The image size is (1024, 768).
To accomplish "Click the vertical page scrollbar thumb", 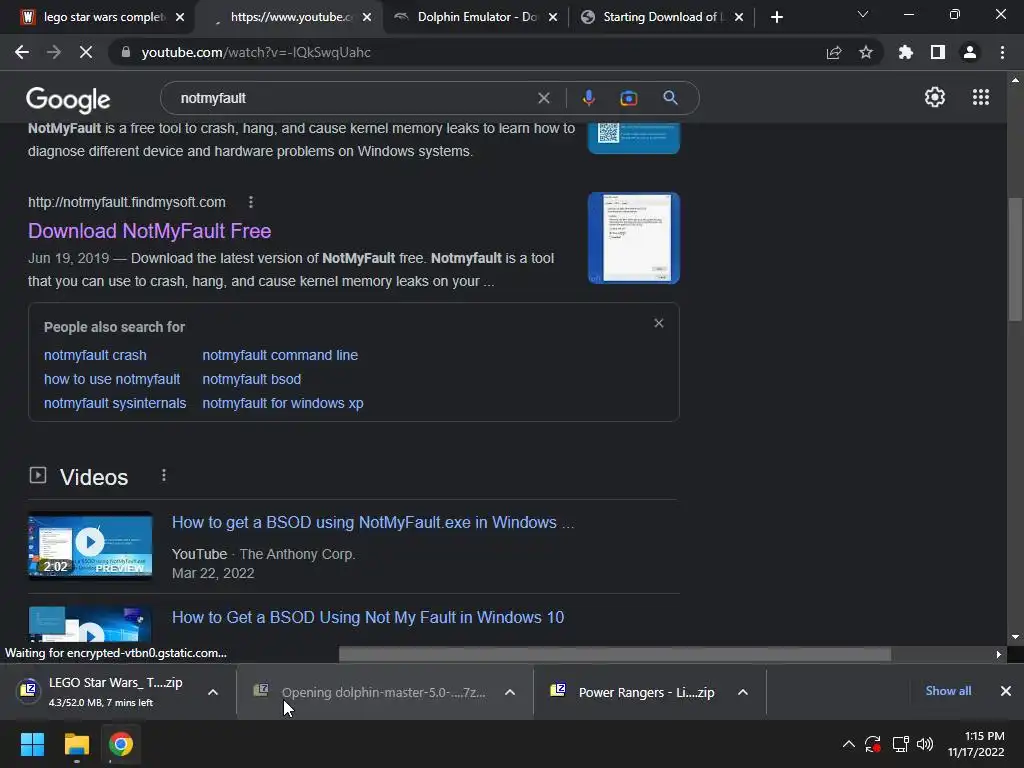I will point(1015,259).
